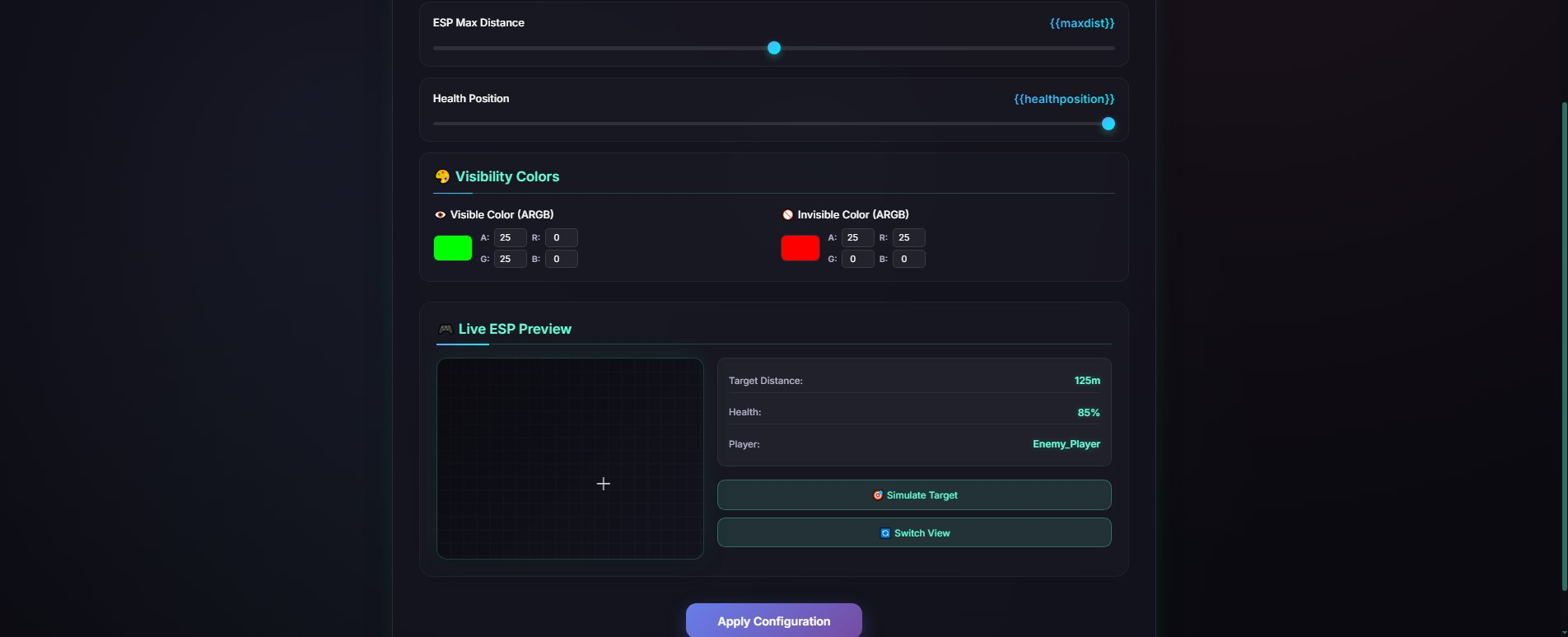1568x637 pixels.
Task: Select the Invisible Color green (G) field
Action: (x=857, y=260)
